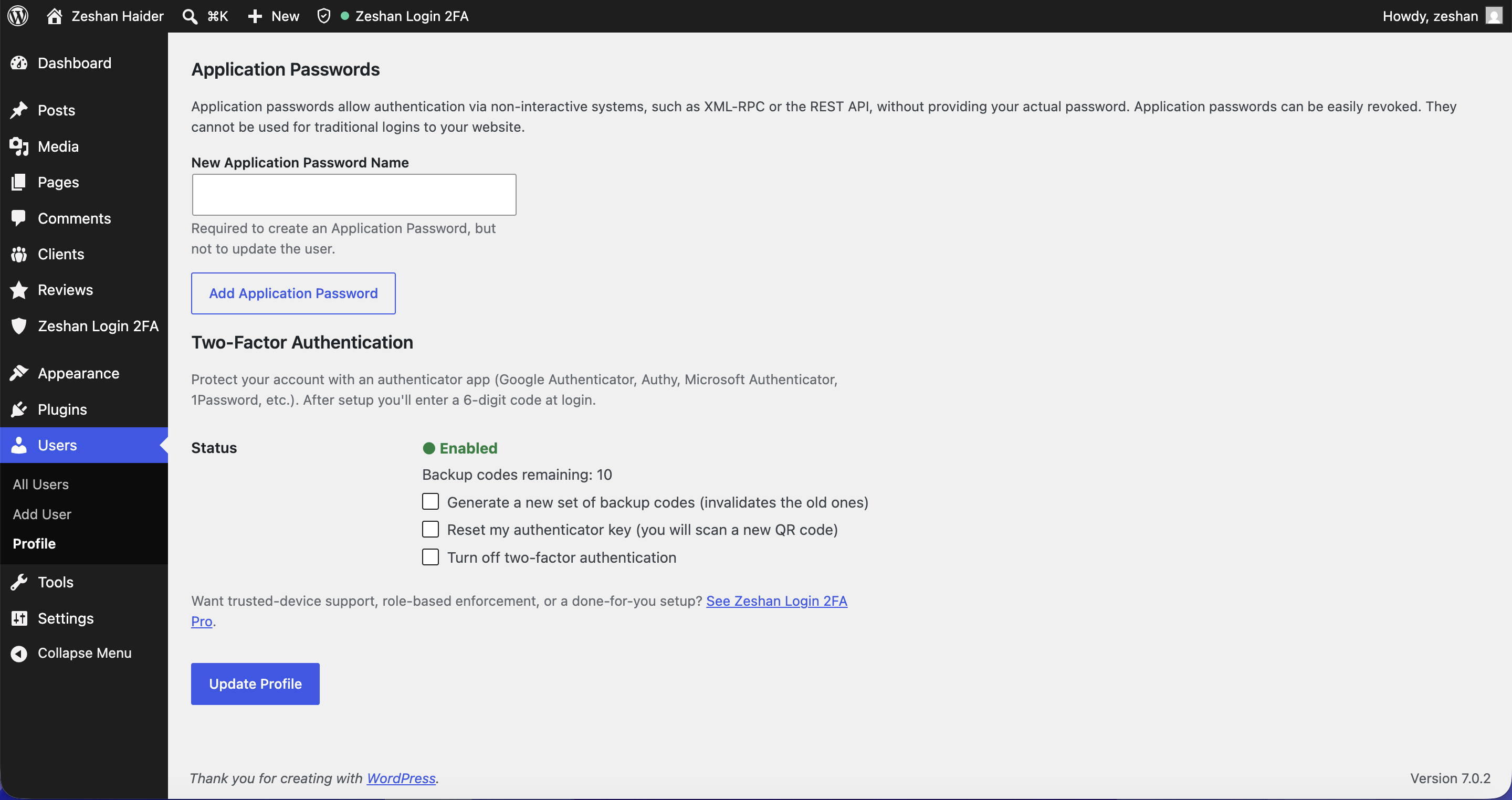1512x800 pixels.
Task: Click the Version 7.0.2 footer text
Action: (x=1450, y=778)
